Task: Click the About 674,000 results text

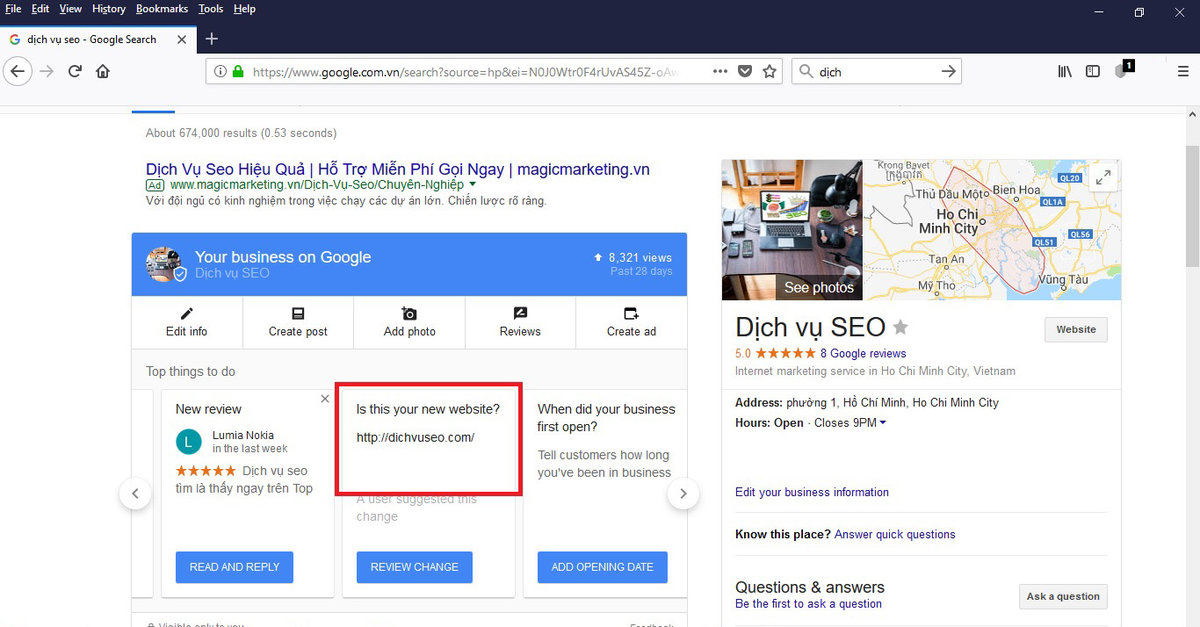Action: click(x=241, y=133)
